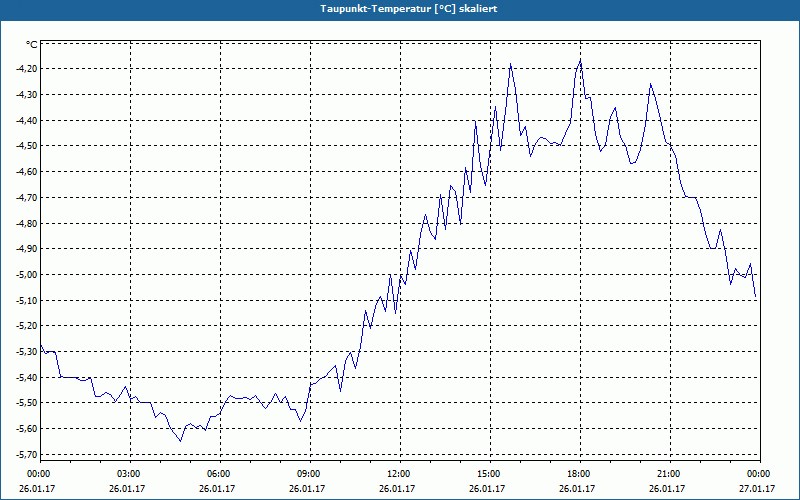
Task: Select the '-4,70' axis tick label
Action: [28, 197]
